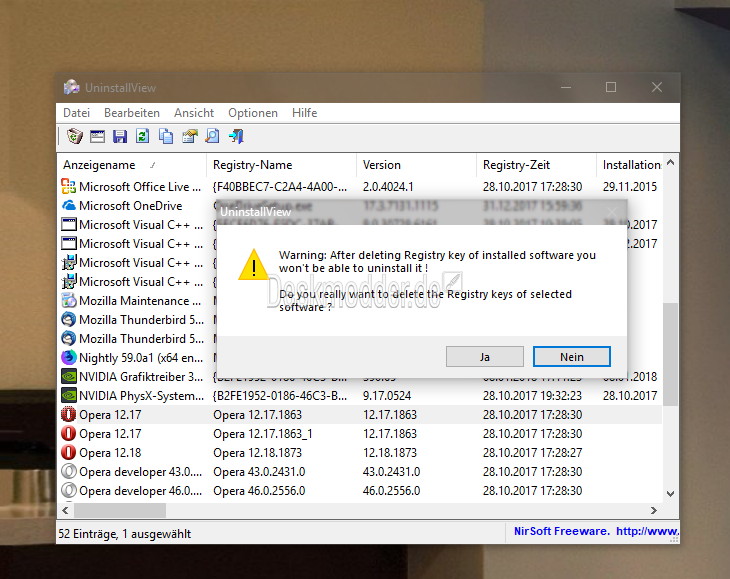730x579 pixels.
Task: Click the status text 52 Einträge, 1 ausgewählt
Action: point(124,533)
